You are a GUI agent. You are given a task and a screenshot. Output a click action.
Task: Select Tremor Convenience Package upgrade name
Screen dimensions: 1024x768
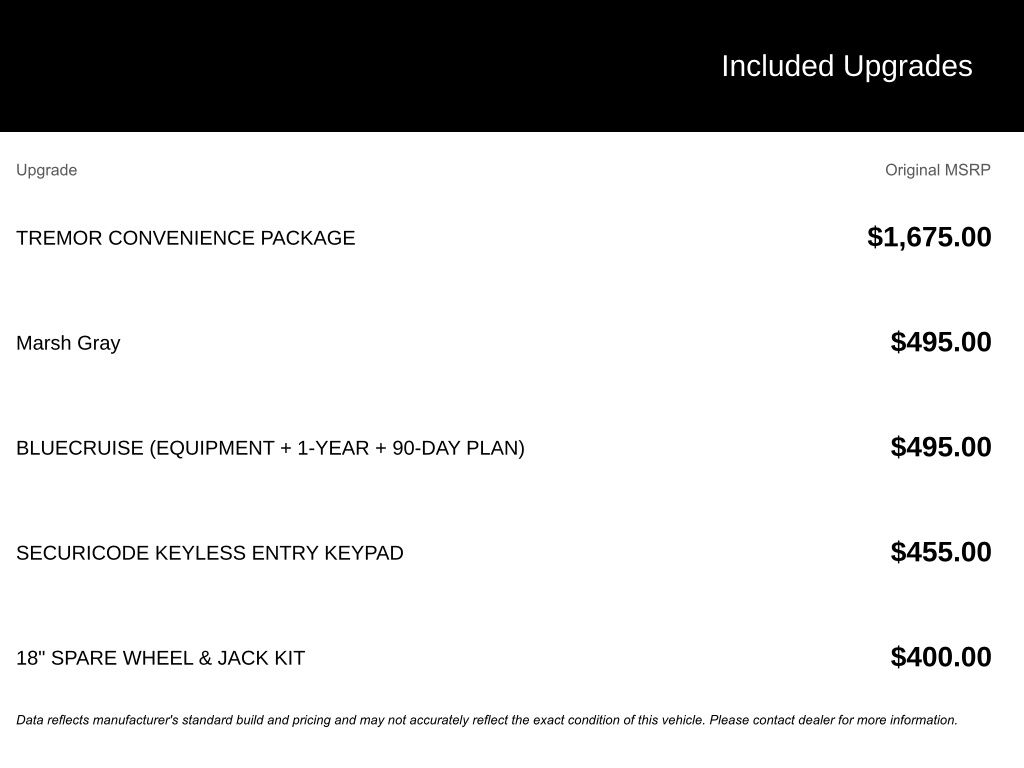tap(185, 238)
